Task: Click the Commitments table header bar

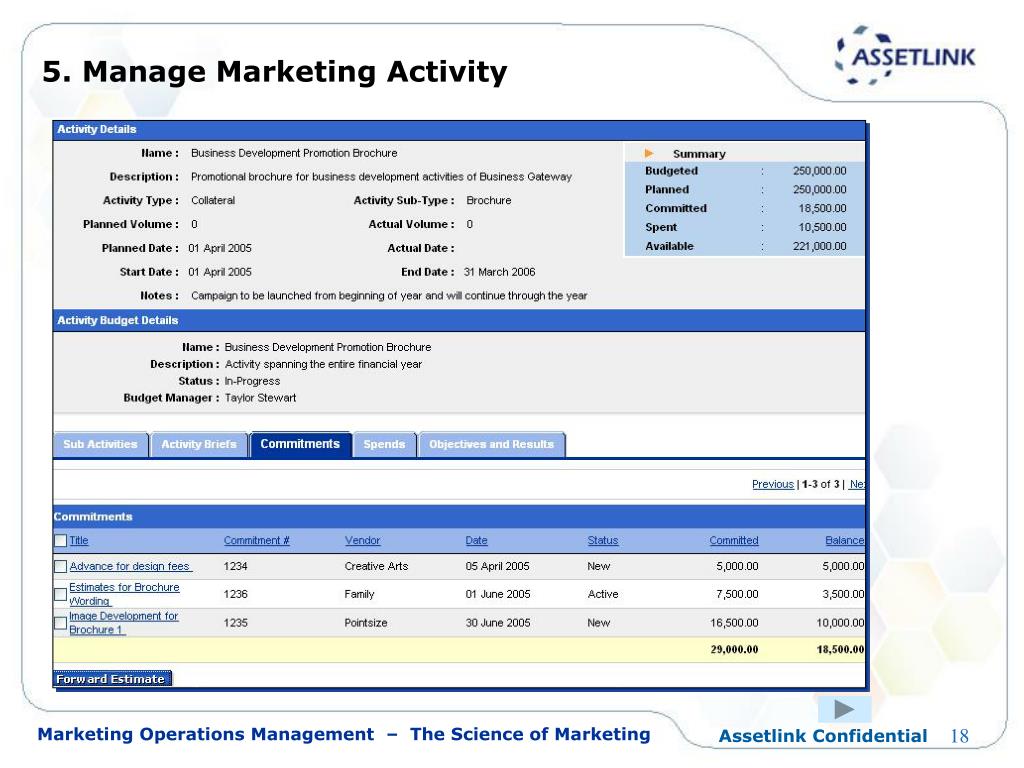Action: 459,517
